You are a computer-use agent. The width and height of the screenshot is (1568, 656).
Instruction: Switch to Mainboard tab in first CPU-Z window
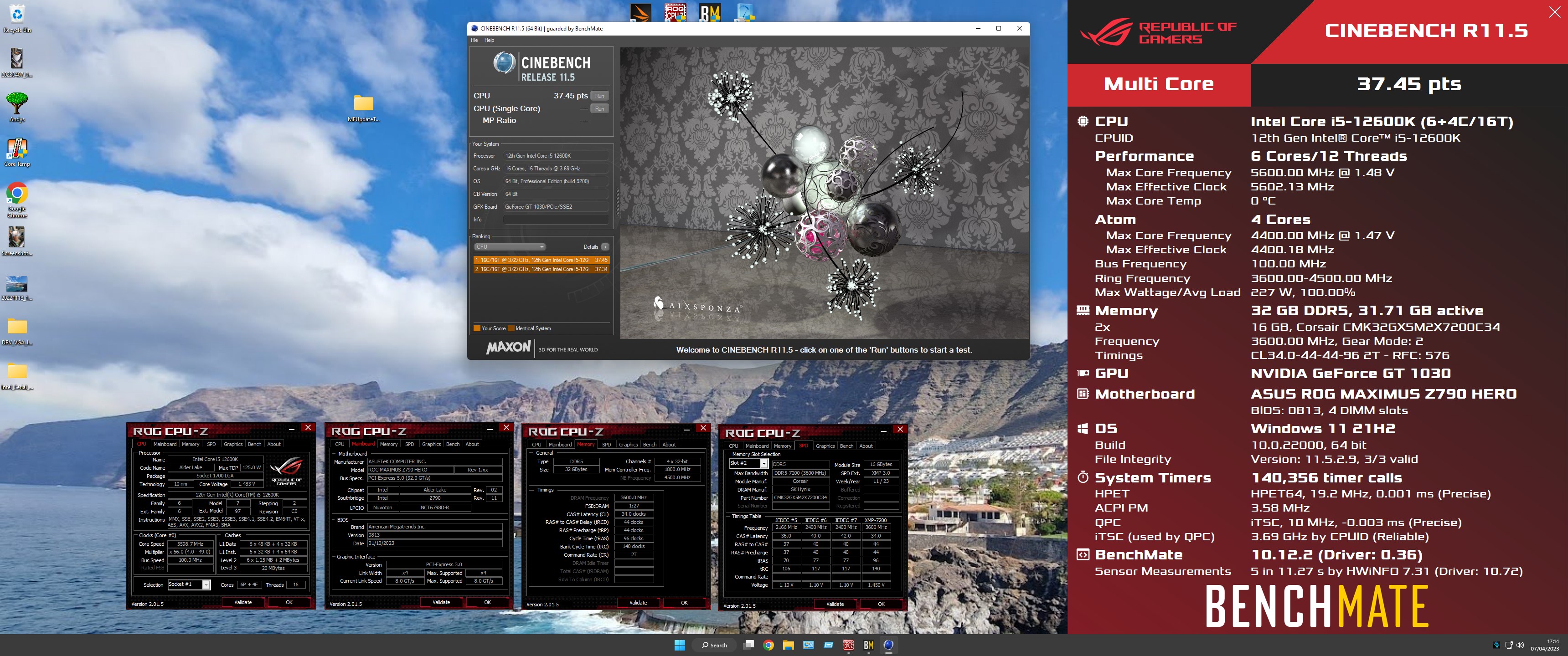(x=165, y=444)
